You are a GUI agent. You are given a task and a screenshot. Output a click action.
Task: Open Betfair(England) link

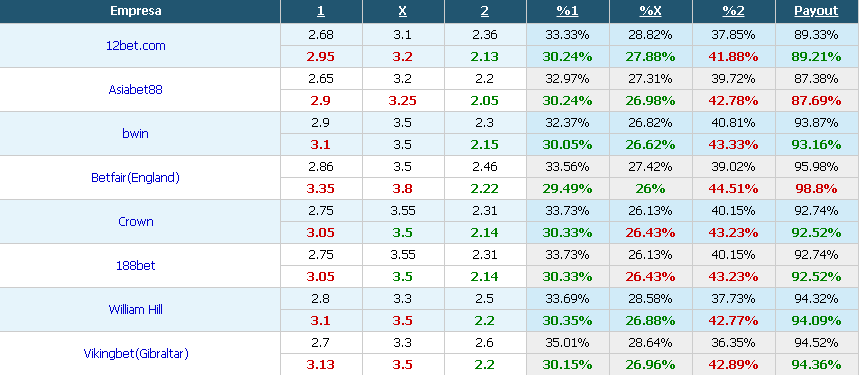pos(135,178)
